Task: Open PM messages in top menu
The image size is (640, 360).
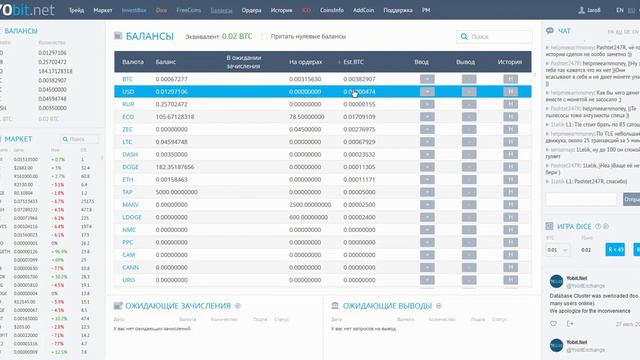Action: (426, 10)
